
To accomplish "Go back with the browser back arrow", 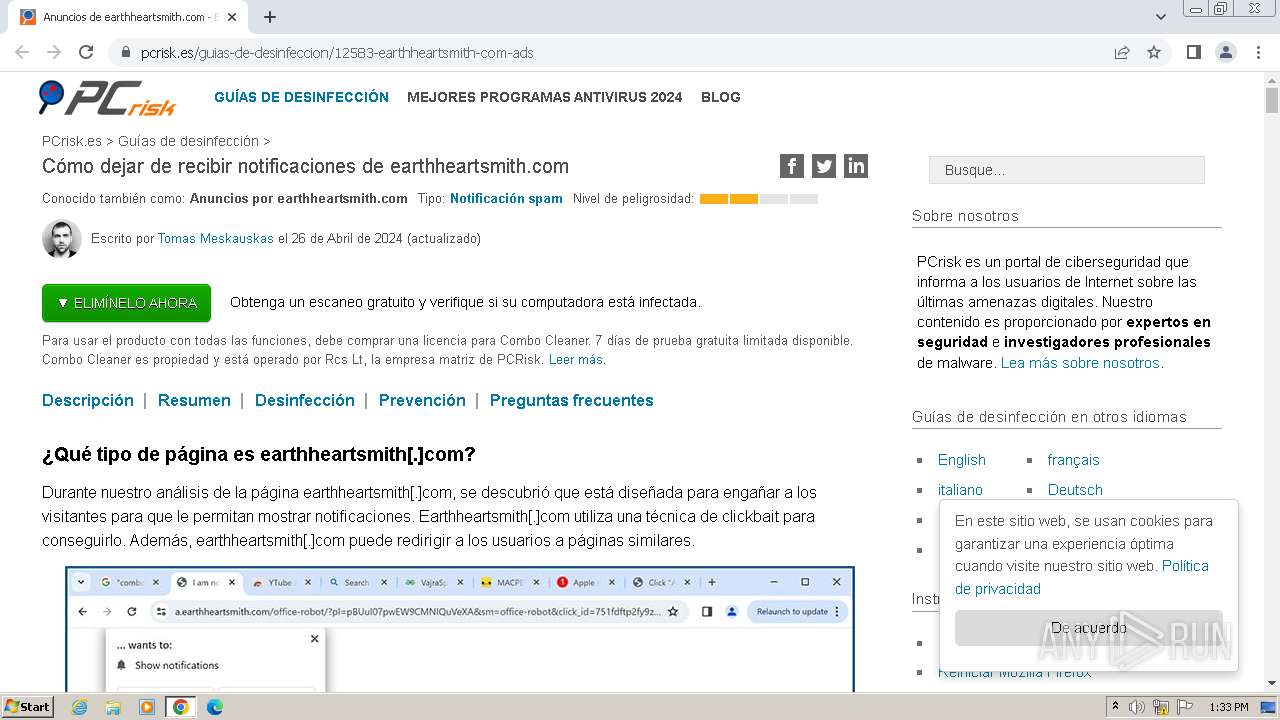I will click(x=22, y=53).
